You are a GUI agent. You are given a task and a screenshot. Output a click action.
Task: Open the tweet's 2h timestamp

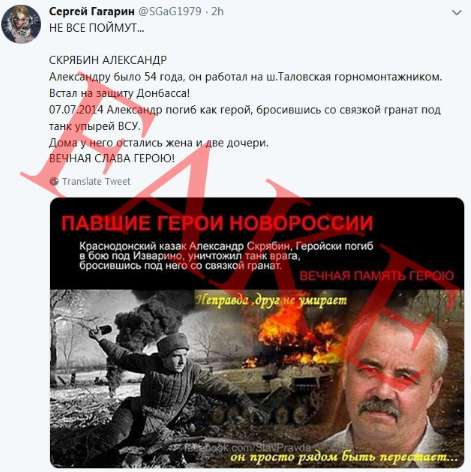coord(217,11)
